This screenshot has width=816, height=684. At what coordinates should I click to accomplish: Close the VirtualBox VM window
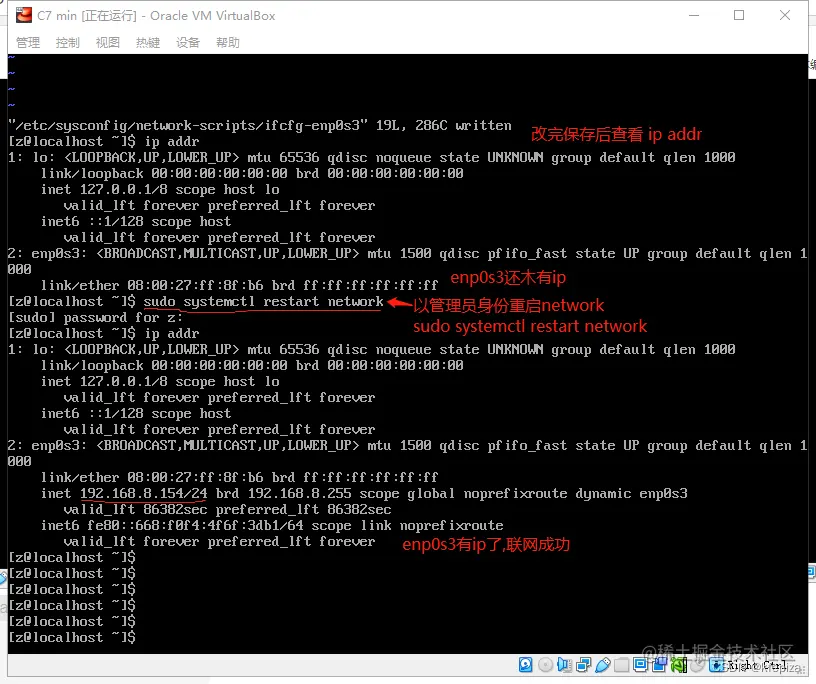coord(785,16)
